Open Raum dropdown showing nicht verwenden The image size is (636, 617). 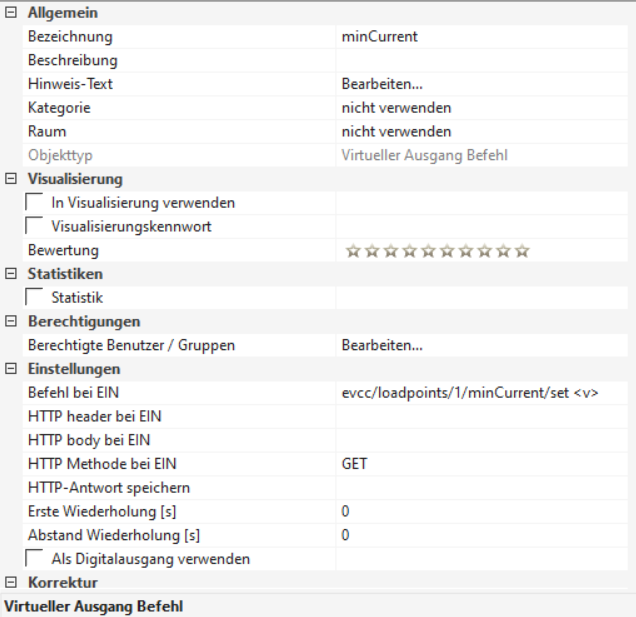coord(482,131)
